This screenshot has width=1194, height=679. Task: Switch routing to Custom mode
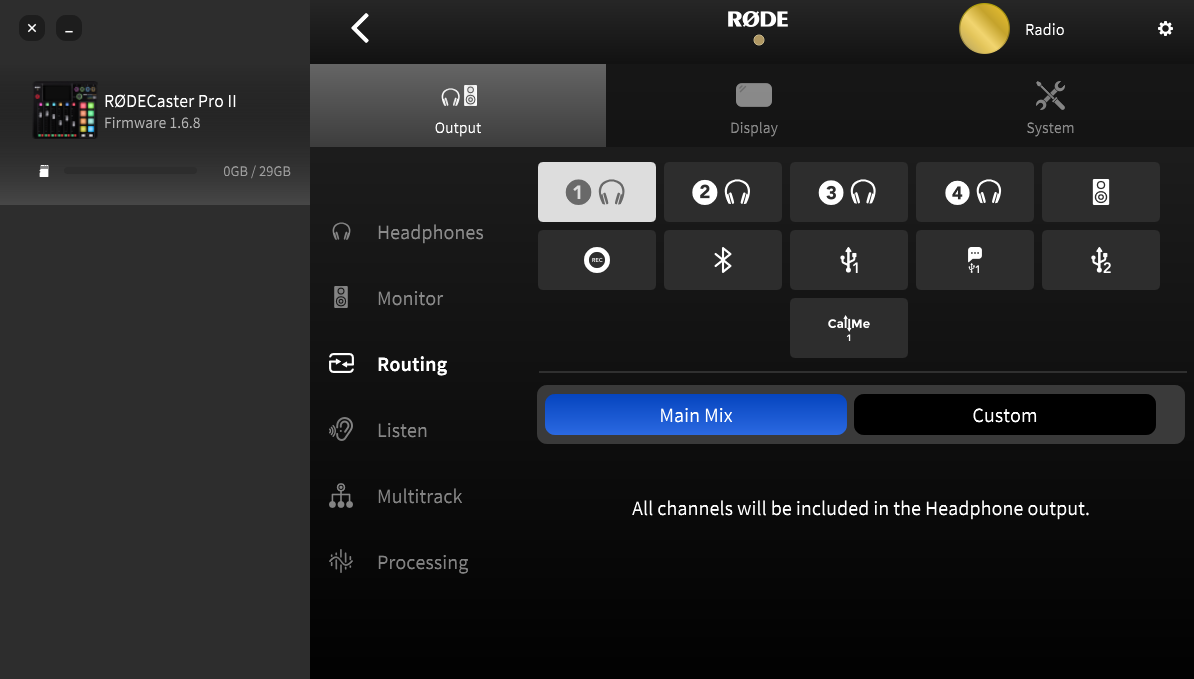1004,415
